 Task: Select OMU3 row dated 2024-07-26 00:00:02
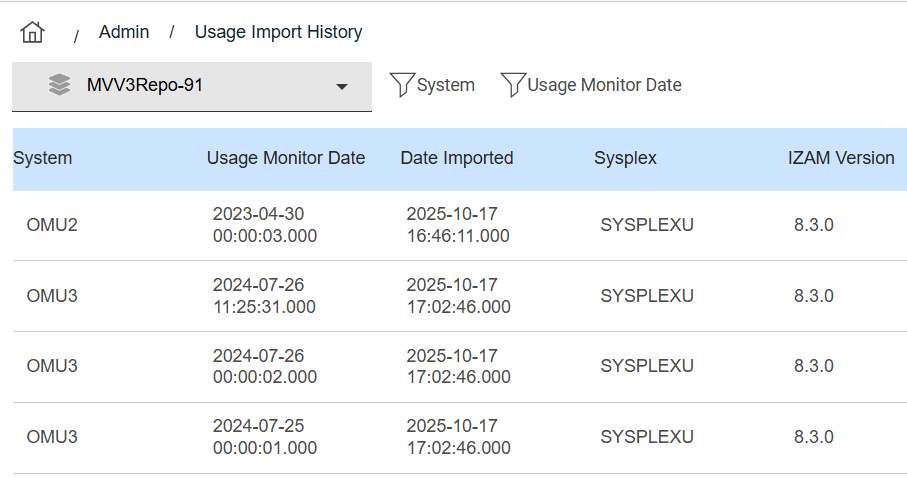[52, 366]
